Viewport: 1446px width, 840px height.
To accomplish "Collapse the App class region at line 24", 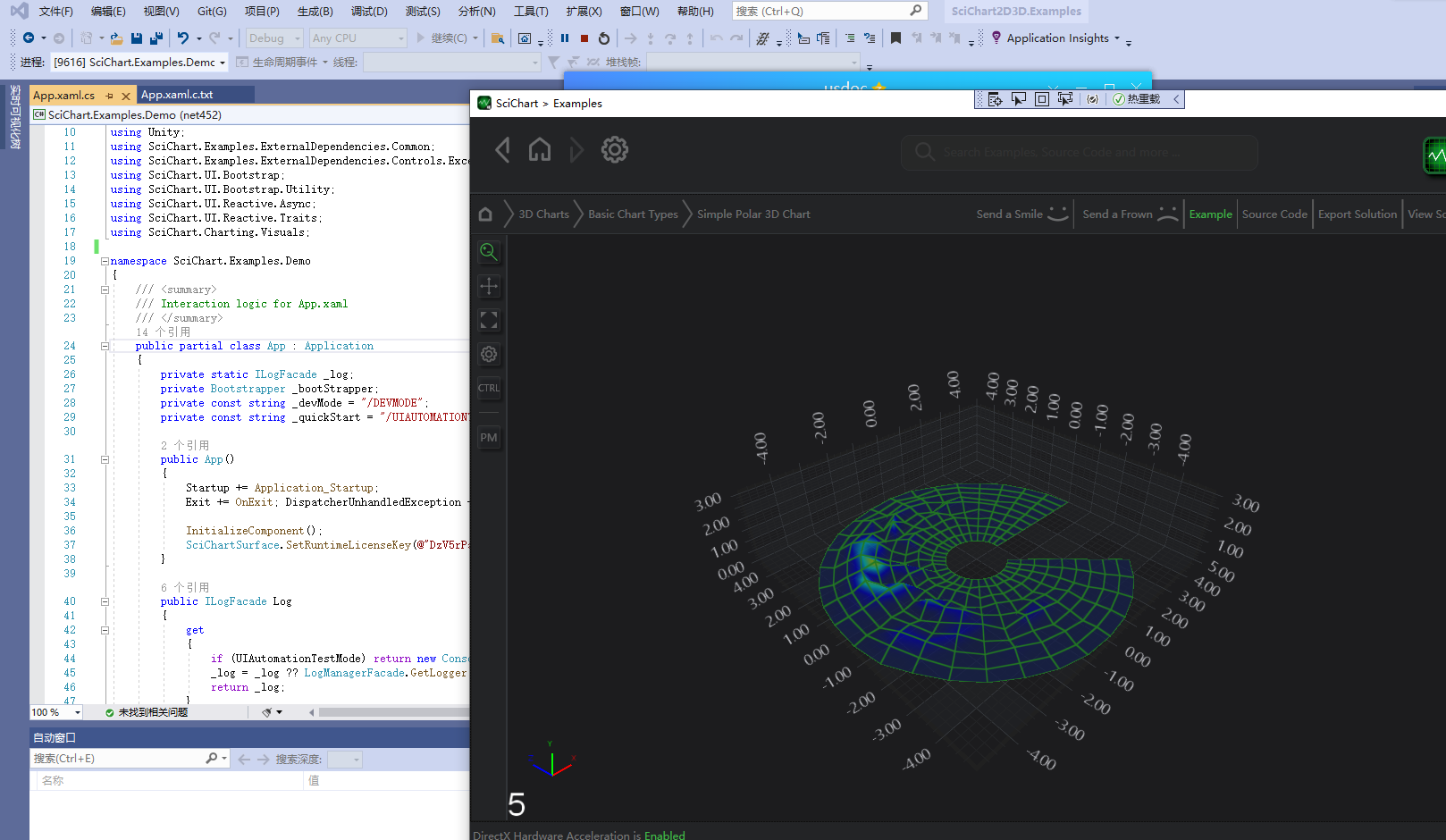I will (x=105, y=346).
